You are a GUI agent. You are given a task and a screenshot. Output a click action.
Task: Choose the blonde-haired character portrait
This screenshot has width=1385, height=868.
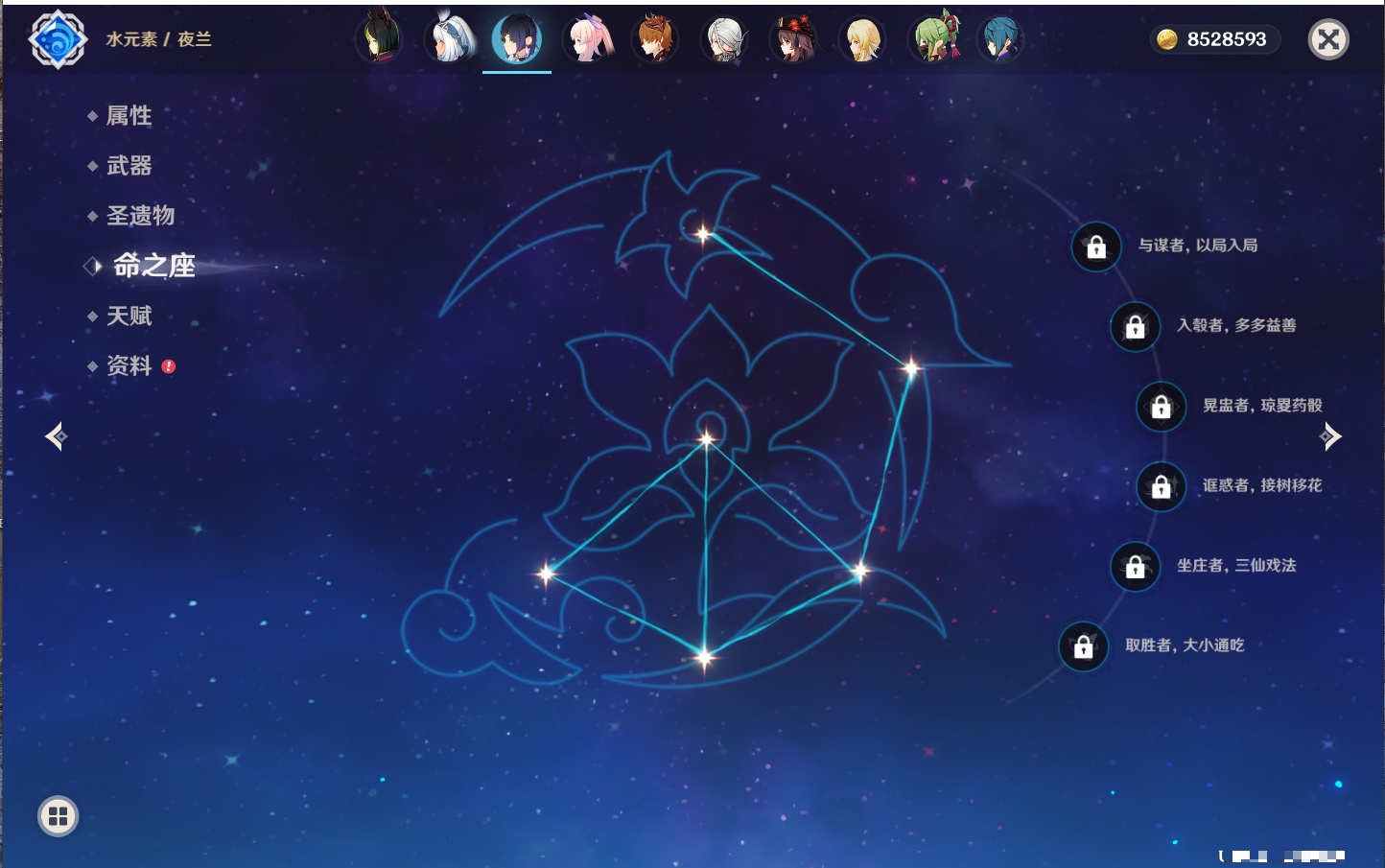pos(863,39)
